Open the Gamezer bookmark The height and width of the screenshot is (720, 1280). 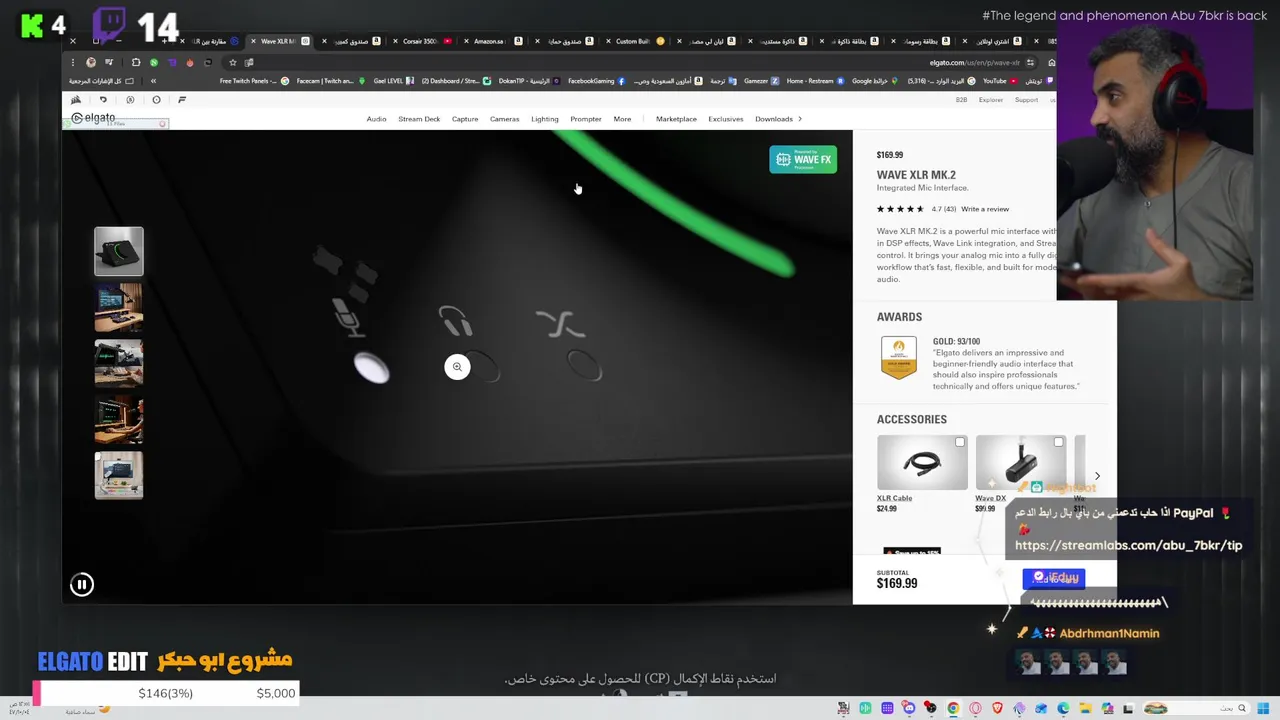coord(761,81)
